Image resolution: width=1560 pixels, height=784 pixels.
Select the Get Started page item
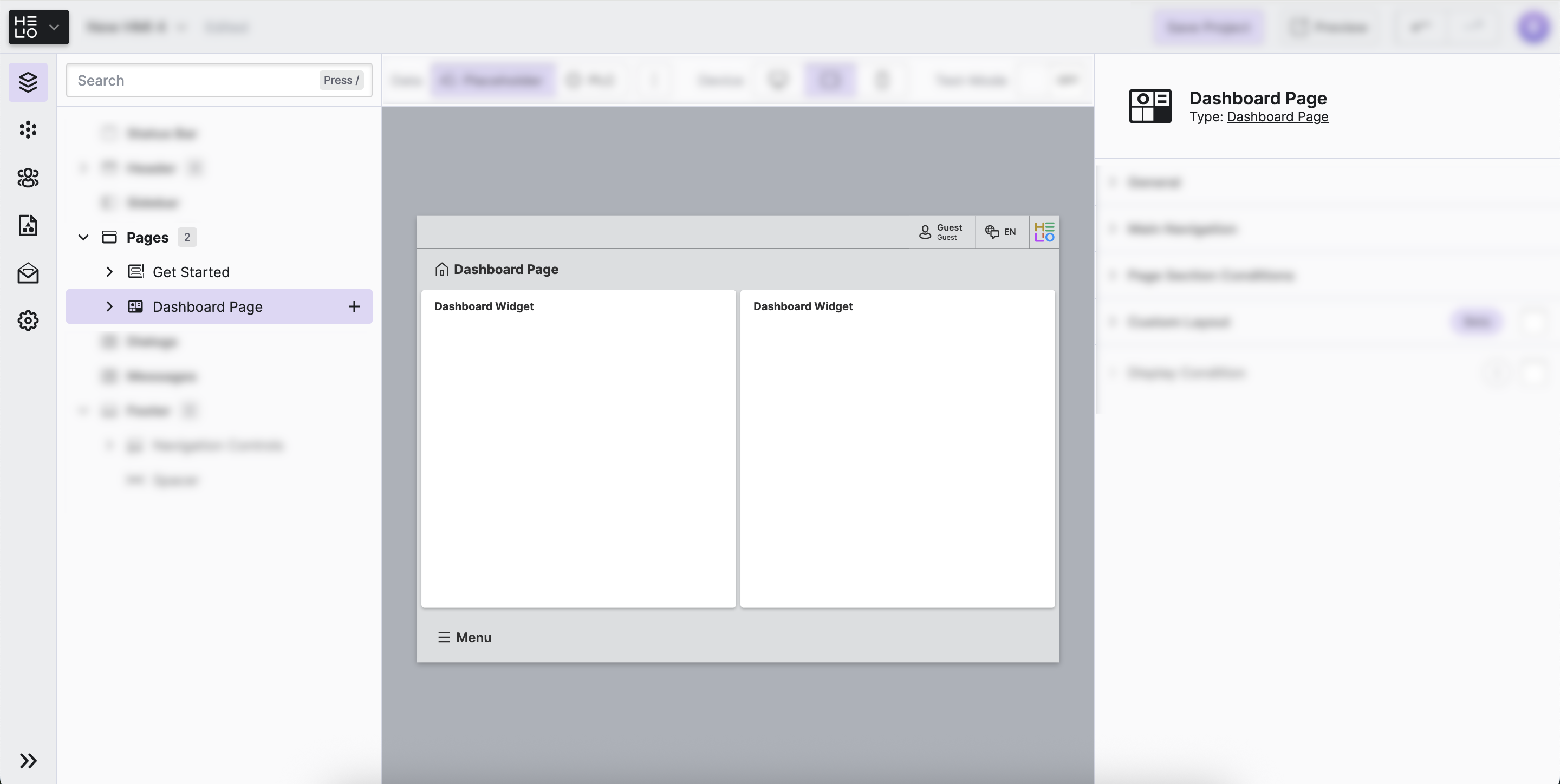tap(191, 272)
